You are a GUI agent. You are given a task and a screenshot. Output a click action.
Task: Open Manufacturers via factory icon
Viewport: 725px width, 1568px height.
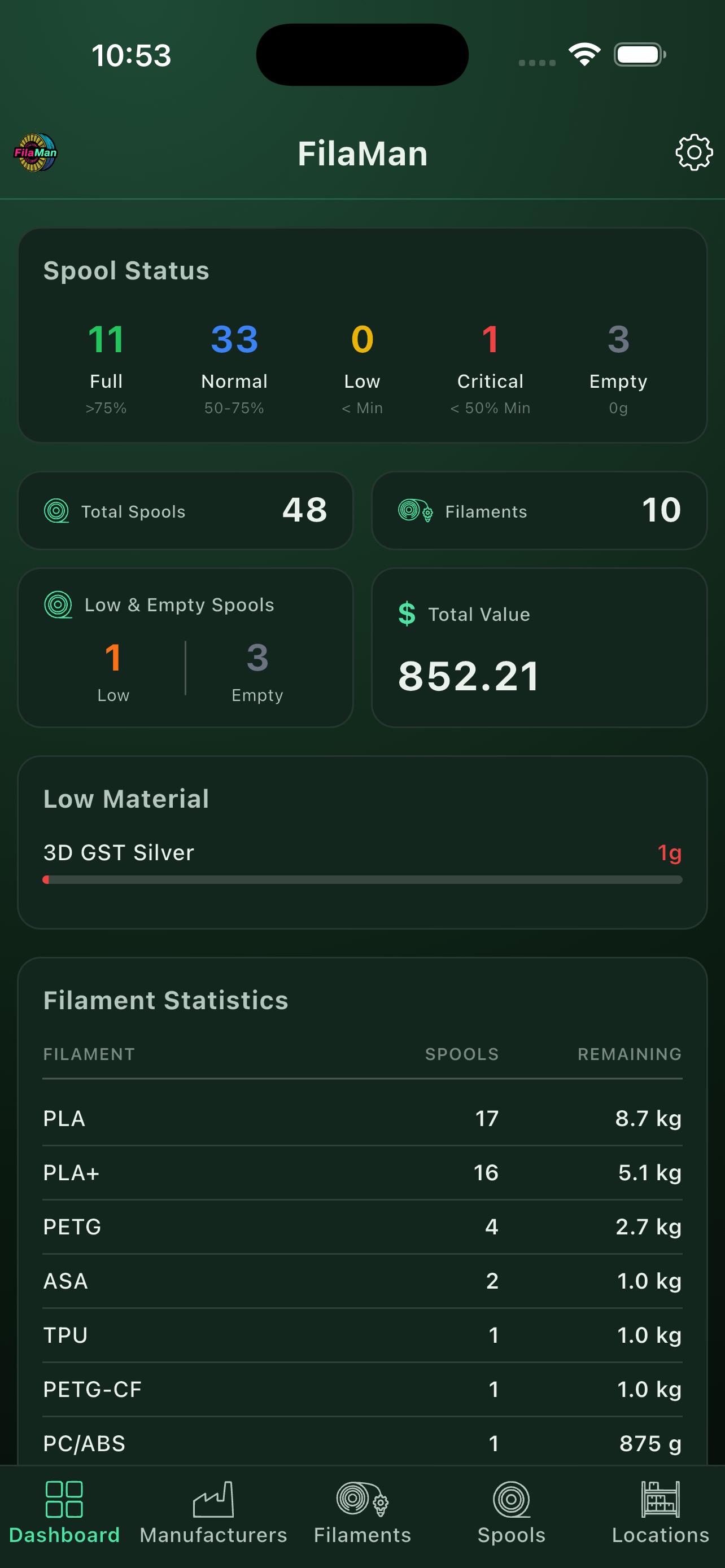click(x=214, y=1500)
